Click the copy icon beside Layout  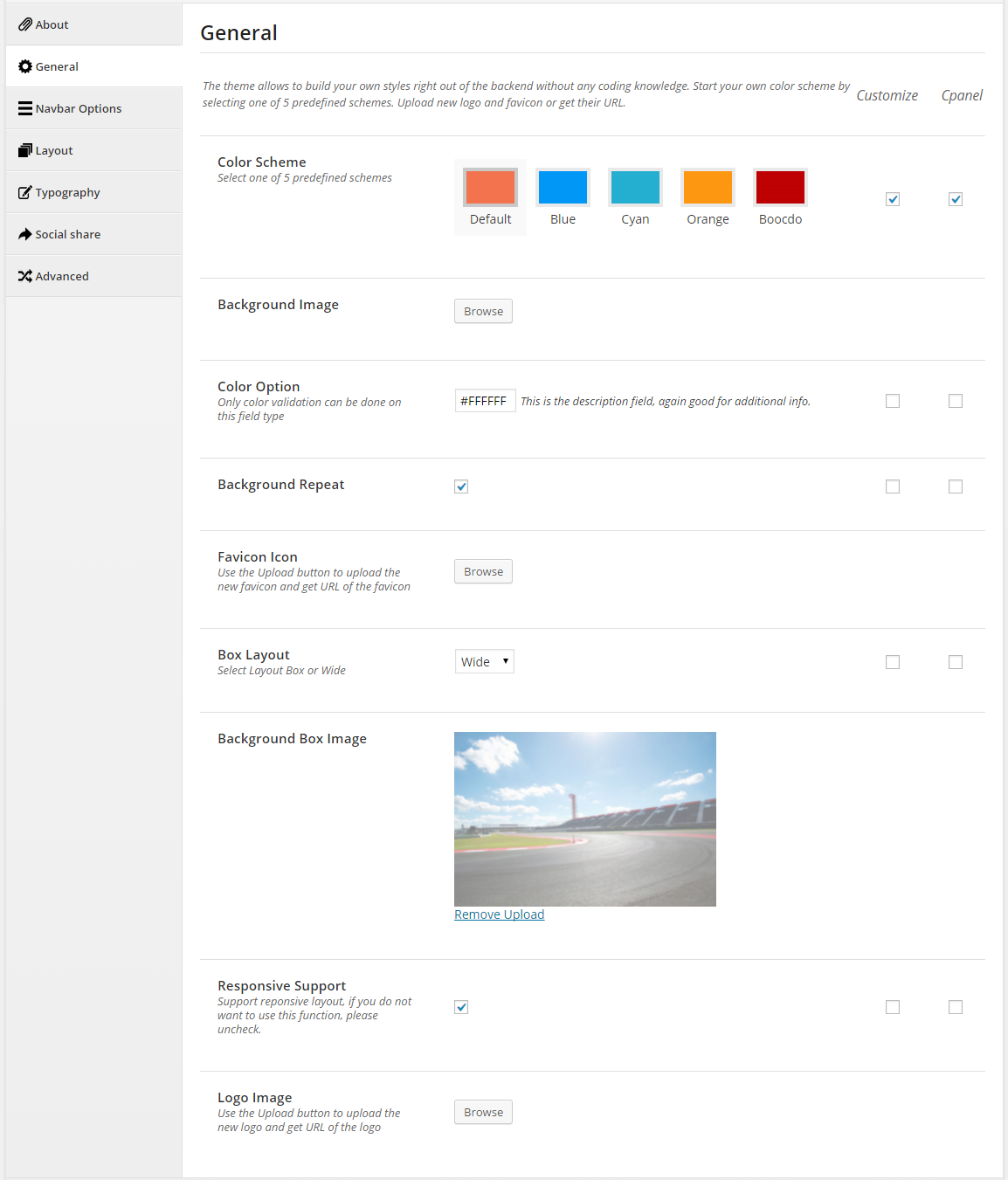tap(25, 150)
